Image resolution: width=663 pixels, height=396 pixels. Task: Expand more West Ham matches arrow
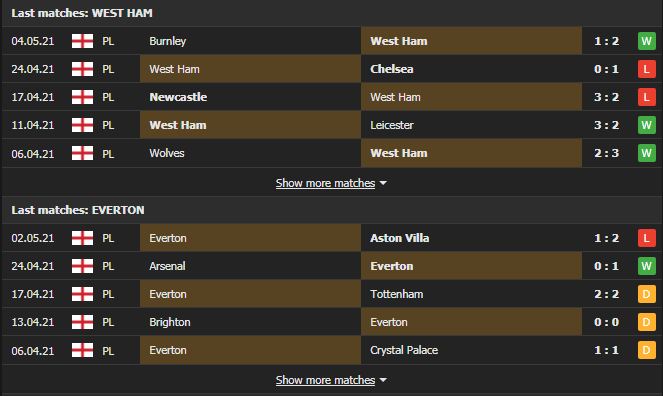click(383, 183)
